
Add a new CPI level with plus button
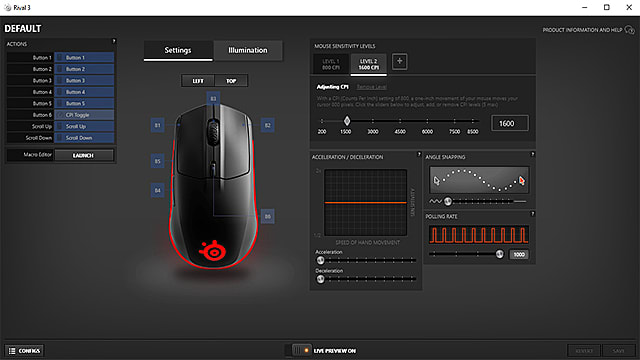[x=400, y=61]
